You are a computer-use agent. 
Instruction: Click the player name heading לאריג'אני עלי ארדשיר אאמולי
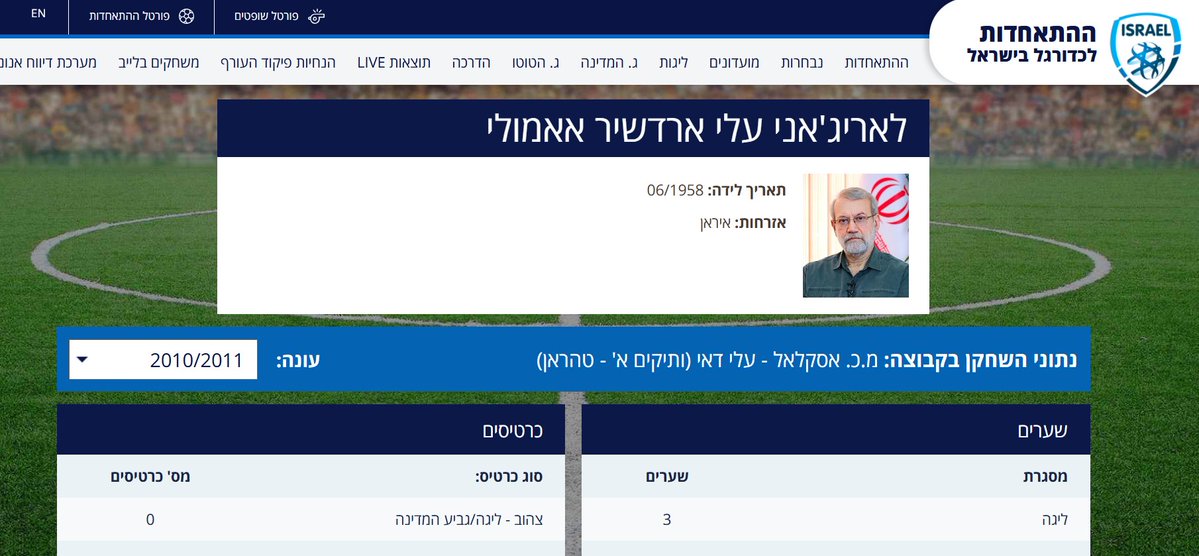tap(697, 128)
